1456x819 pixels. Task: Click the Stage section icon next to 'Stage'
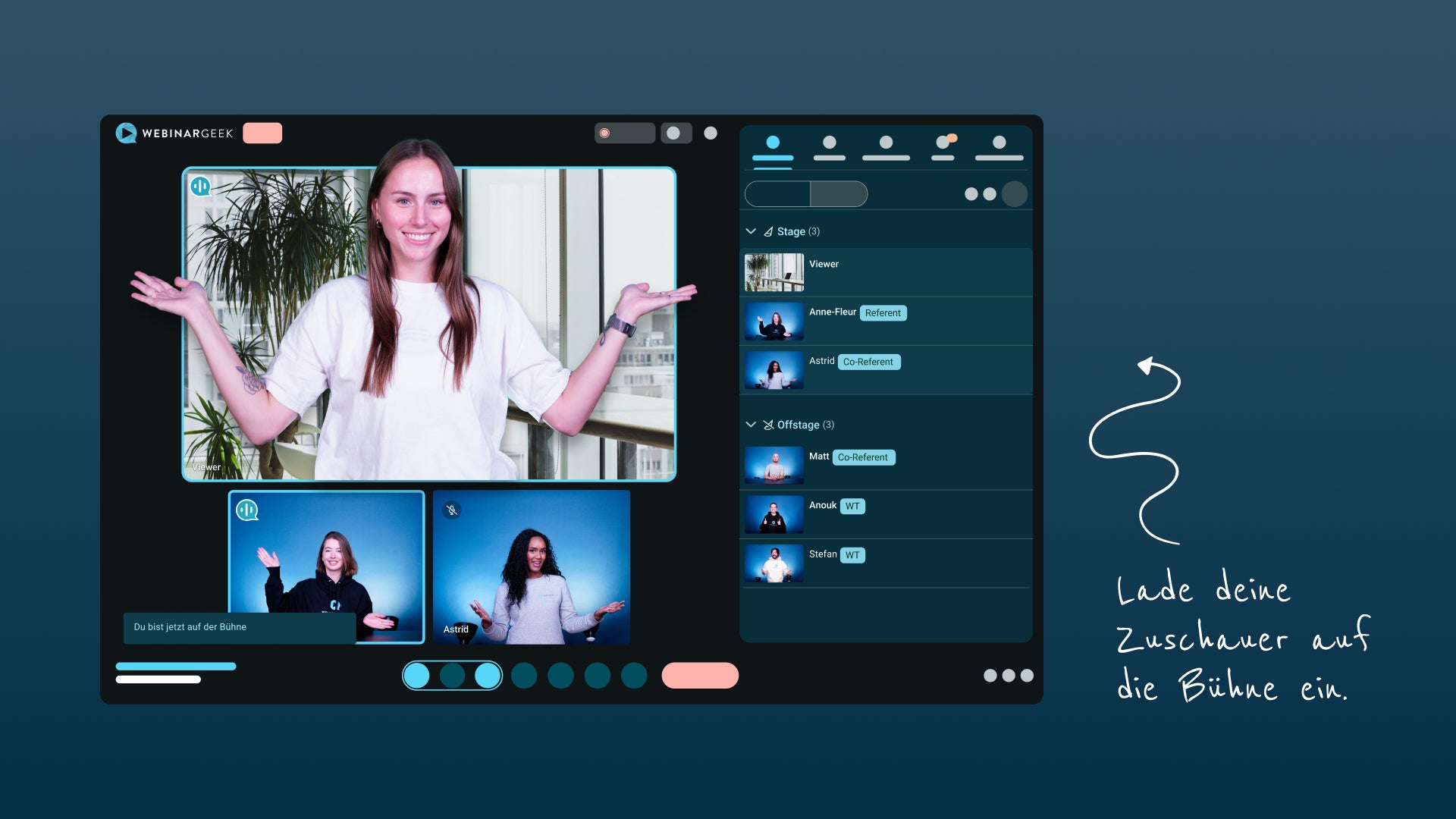coord(769,231)
